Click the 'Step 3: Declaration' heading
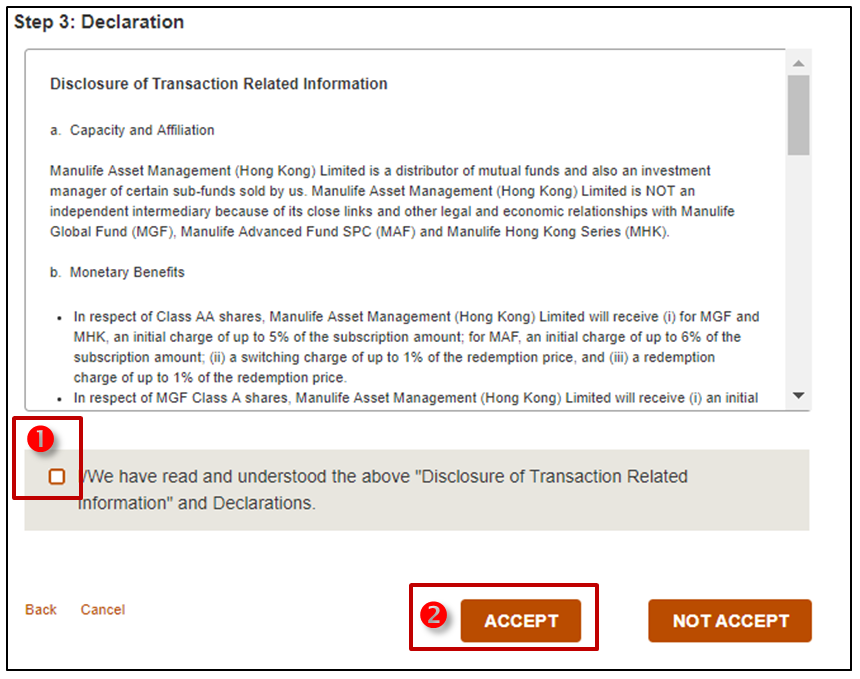 tap(99, 22)
